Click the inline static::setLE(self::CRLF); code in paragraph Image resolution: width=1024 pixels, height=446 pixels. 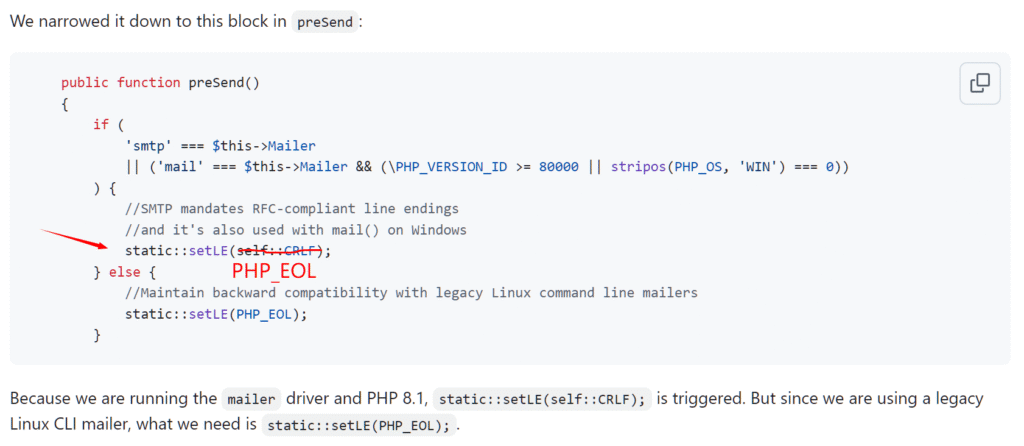[544, 399]
